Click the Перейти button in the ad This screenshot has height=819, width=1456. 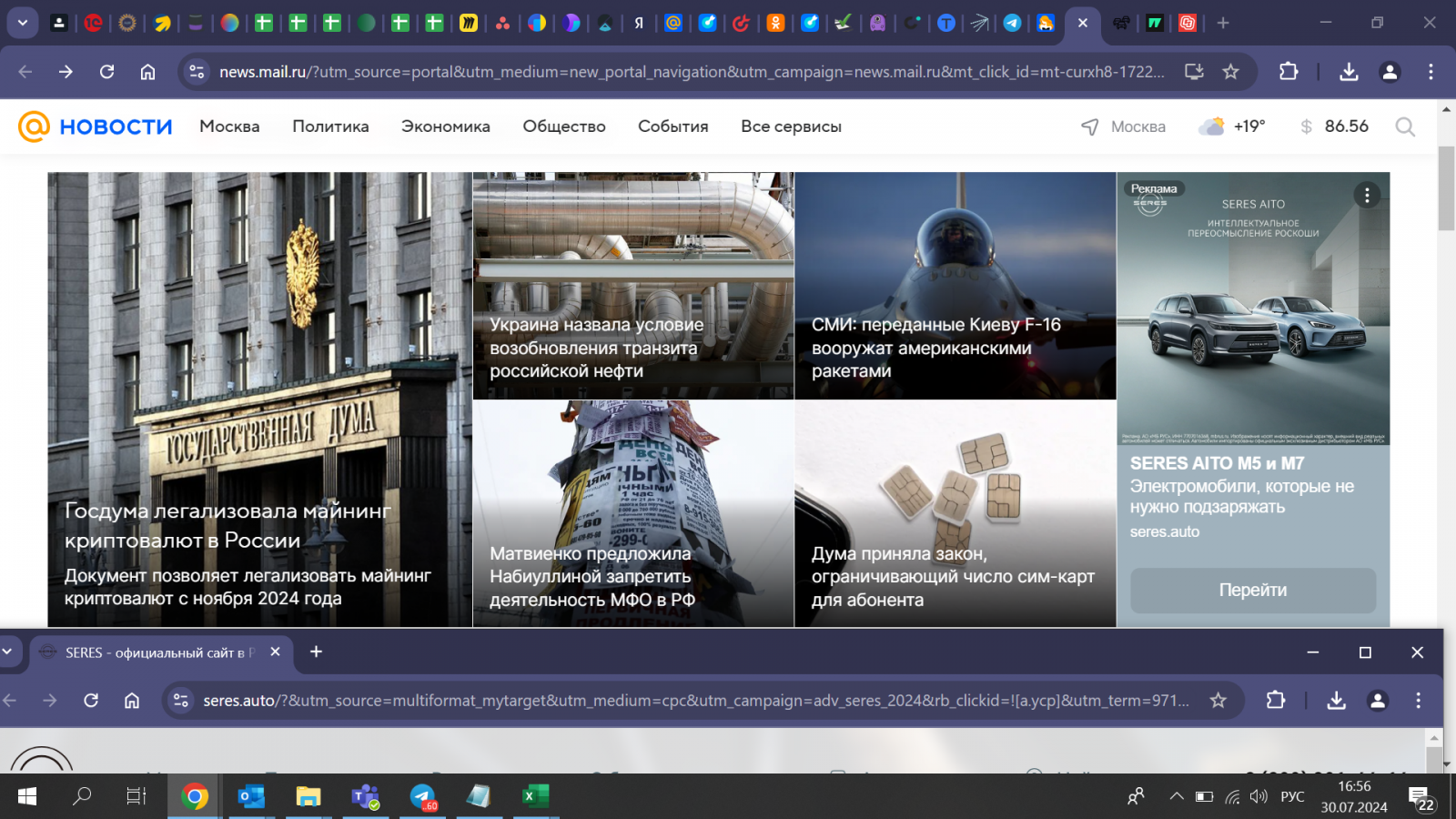click(1252, 591)
